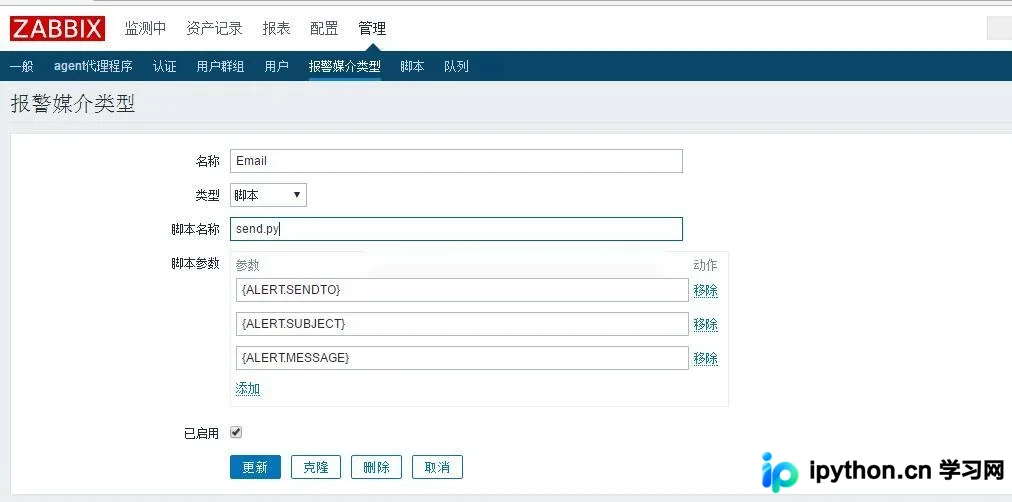The width and height of the screenshot is (1012, 502).
Task: Go to the agent代理程序 submenu
Action: coord(93,66)
